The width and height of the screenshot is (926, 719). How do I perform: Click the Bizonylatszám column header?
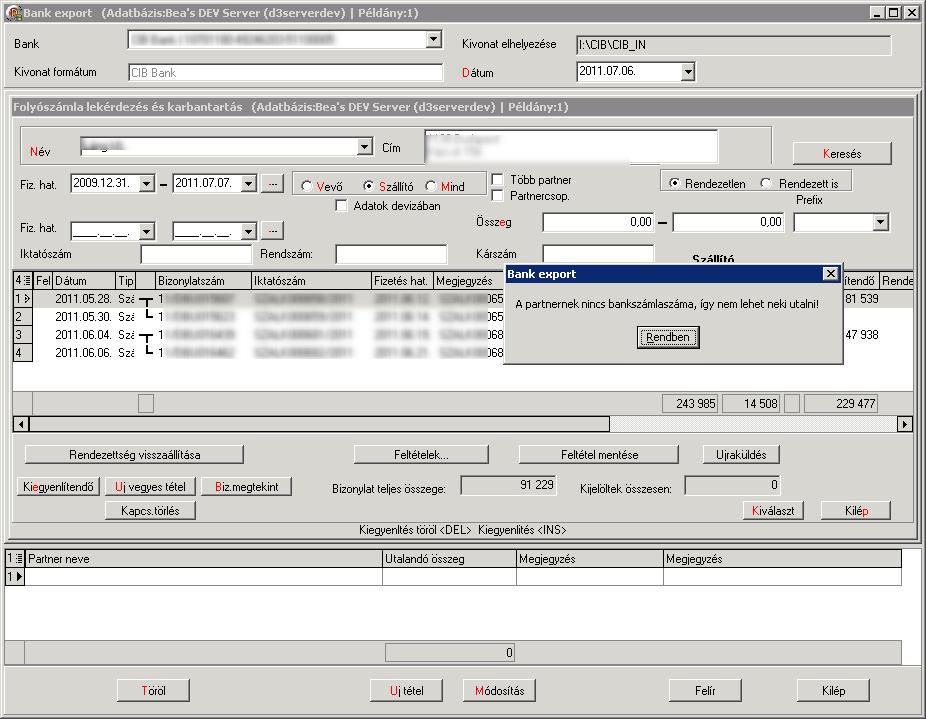click(x=204, y=281)
